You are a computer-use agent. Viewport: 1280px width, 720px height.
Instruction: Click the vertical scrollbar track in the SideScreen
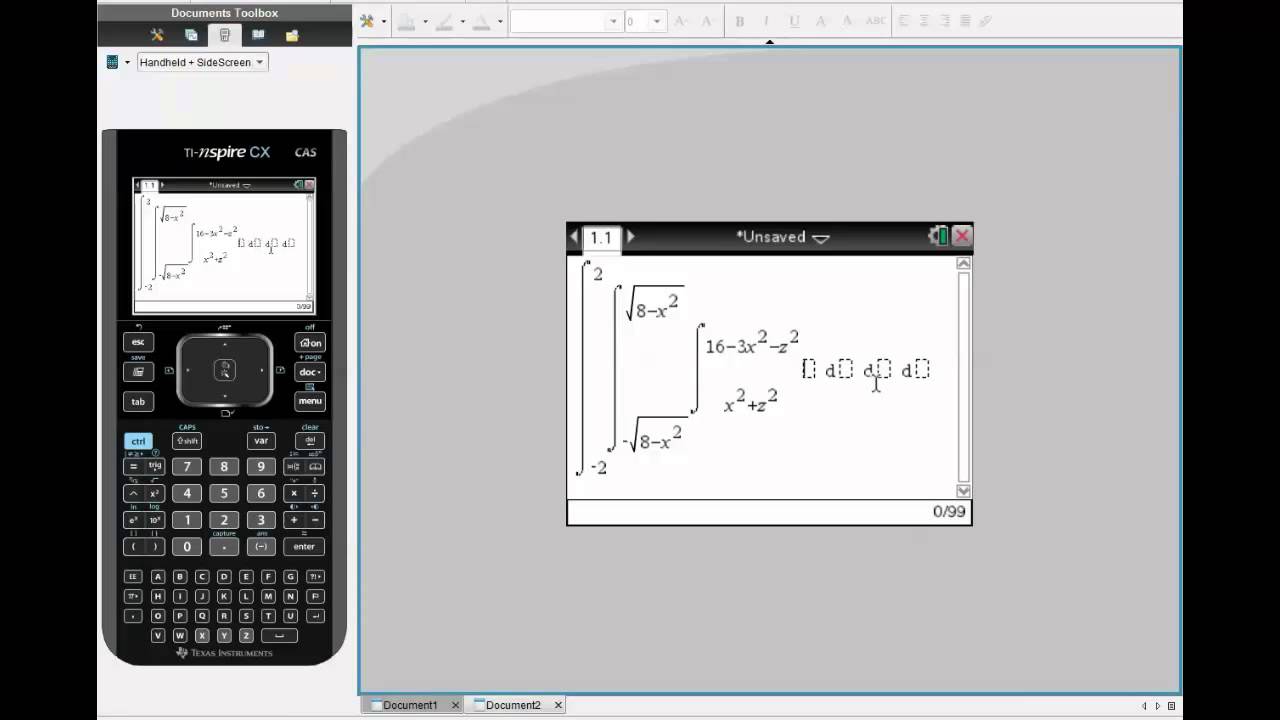(963, 377)
